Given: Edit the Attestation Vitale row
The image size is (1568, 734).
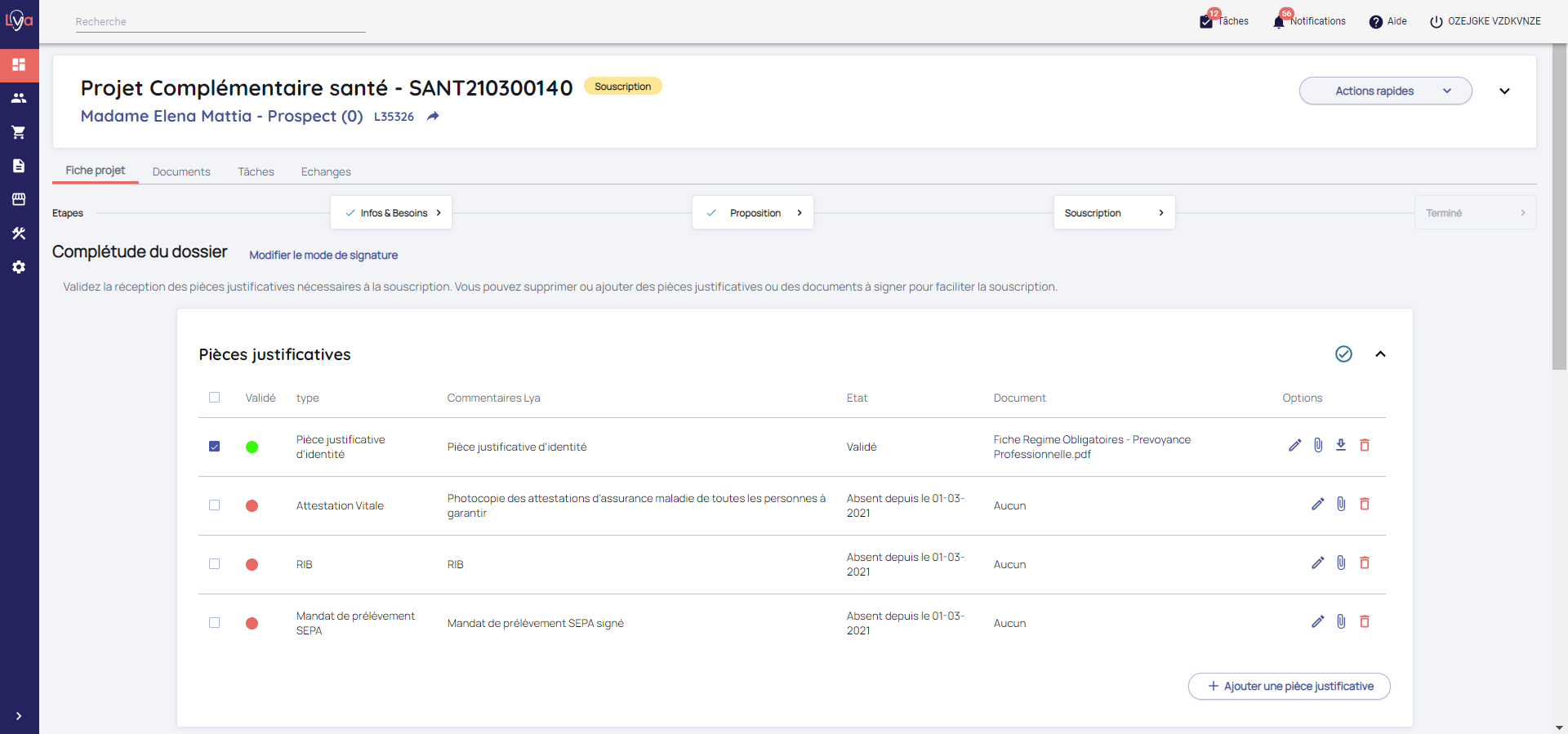Looking at the screenshot, I should point(1317,504).
